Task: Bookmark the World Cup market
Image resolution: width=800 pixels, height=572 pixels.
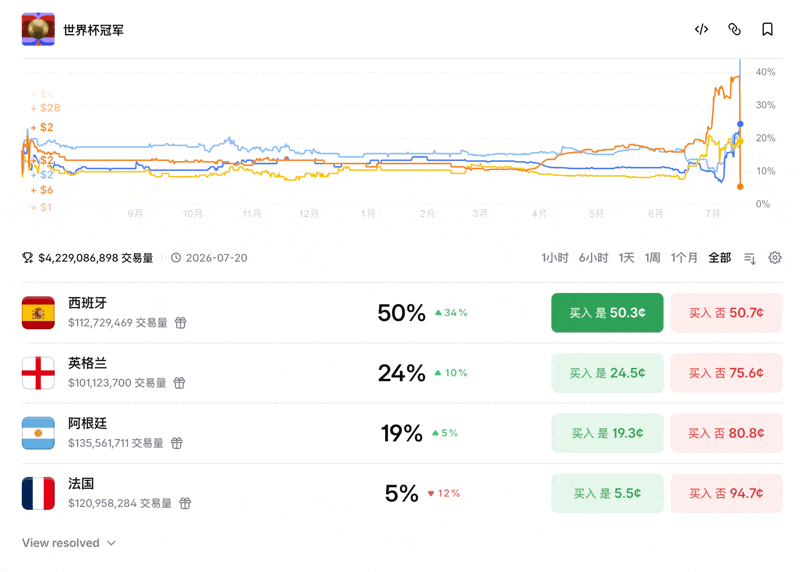Action: (x=767, y=30)
